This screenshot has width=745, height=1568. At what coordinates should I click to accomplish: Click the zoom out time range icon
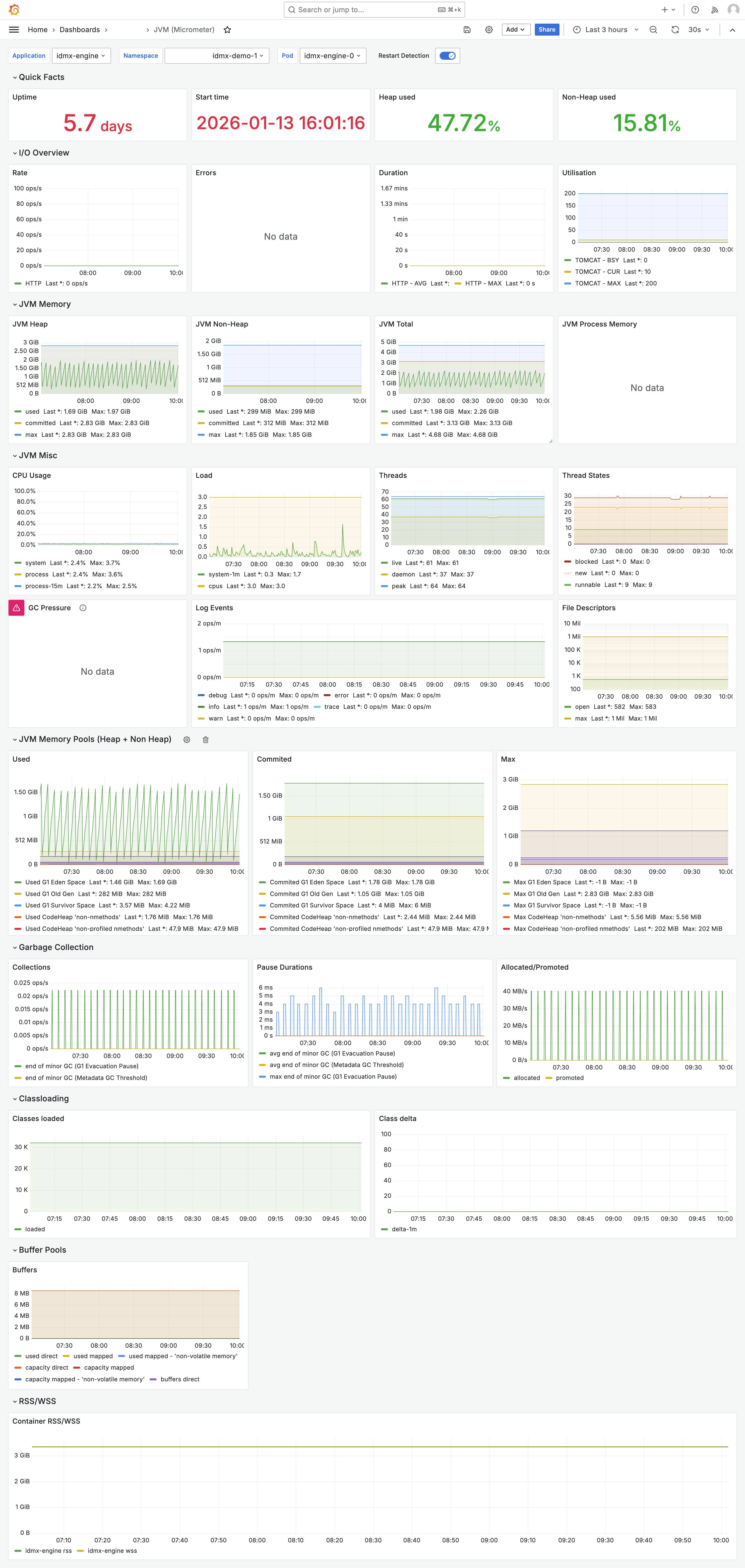653,30
